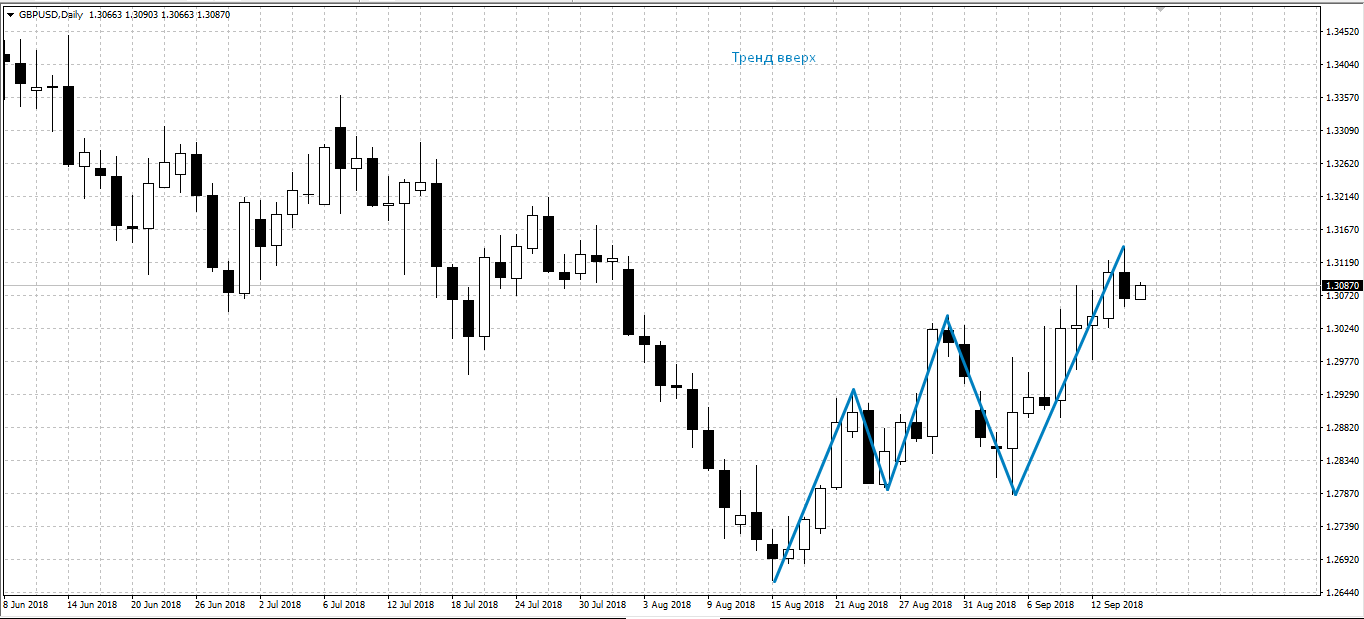Image resolution: width=1364 pixels, height=619 pixels.
Task: Click the 6 Sep 2018 date label
Action: (1051, 605)
